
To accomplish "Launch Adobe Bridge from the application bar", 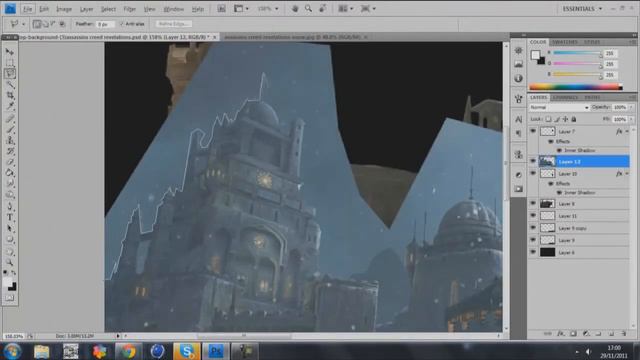I will 221,9.
